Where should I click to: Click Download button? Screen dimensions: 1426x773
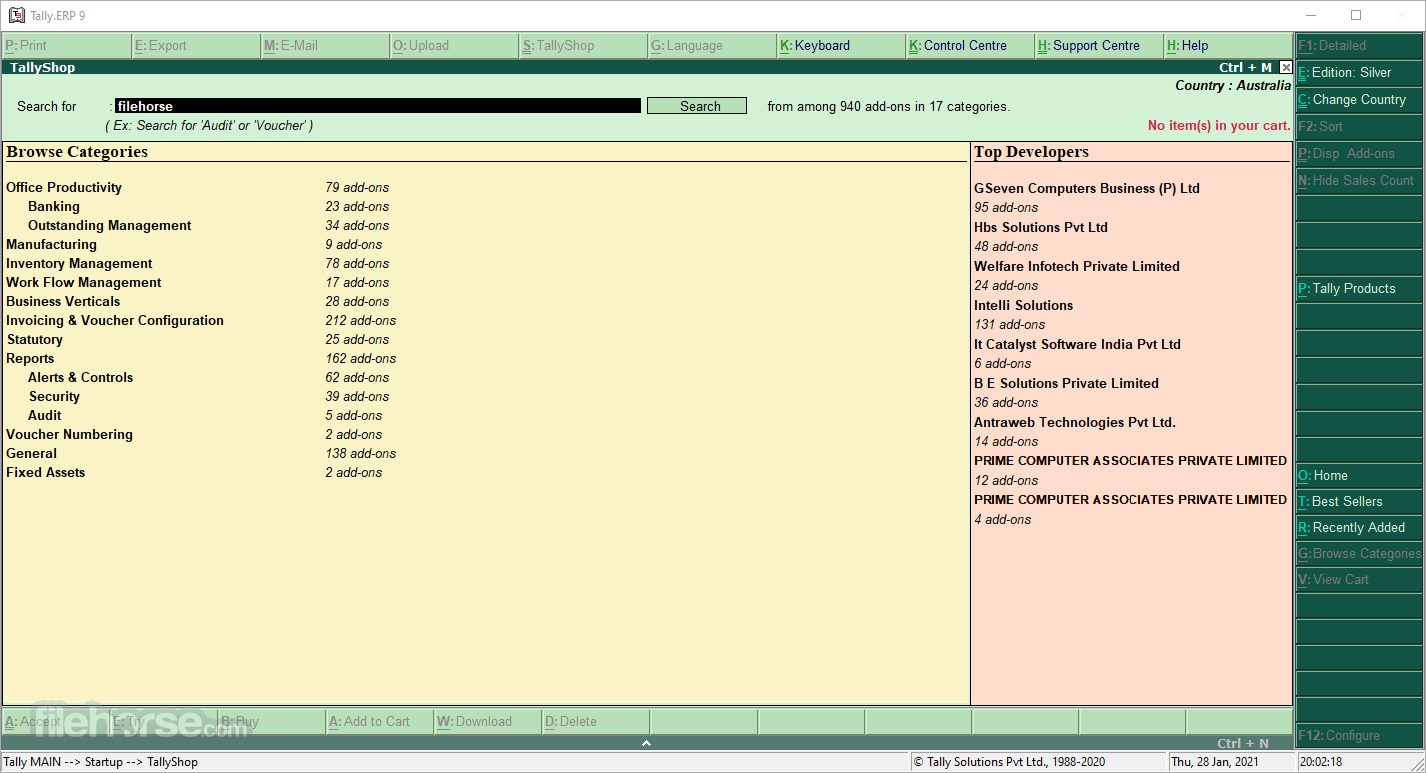[x=488, y=722]
